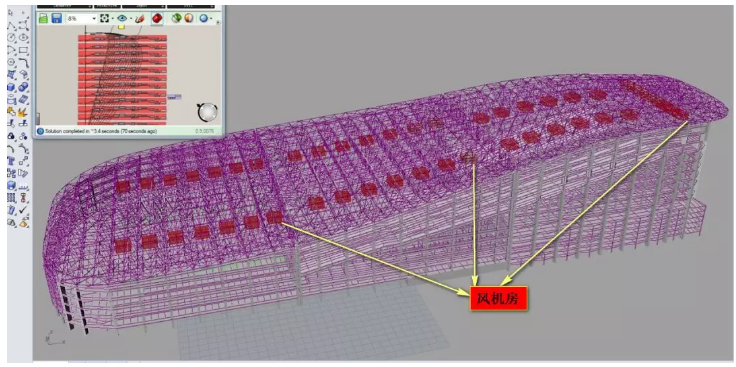Select the Grasshopper Sketch pen tool
736x367 pixels.
(x=140, y=18)
